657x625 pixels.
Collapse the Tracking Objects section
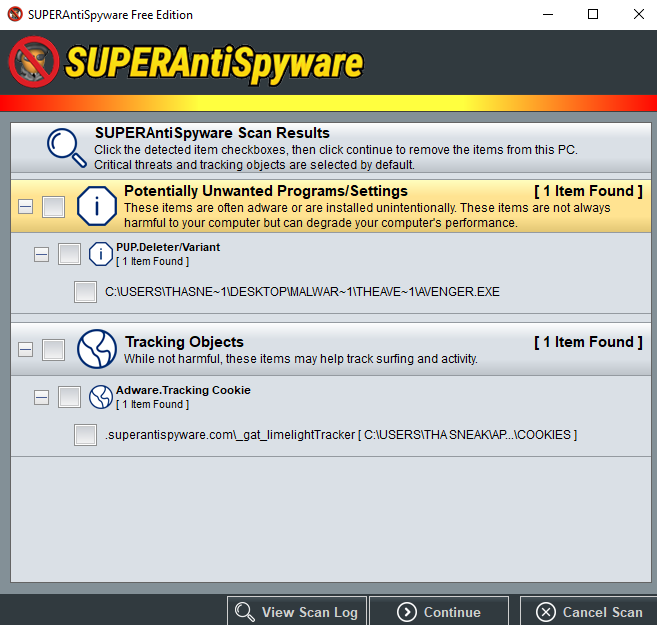tap(26, 349)
